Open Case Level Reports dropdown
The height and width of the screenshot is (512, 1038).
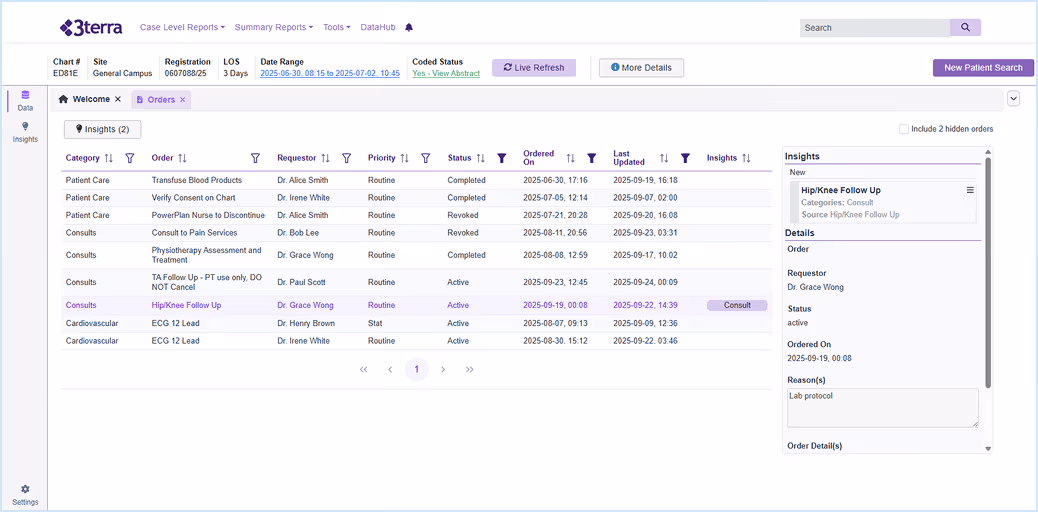tap(183, 27)
